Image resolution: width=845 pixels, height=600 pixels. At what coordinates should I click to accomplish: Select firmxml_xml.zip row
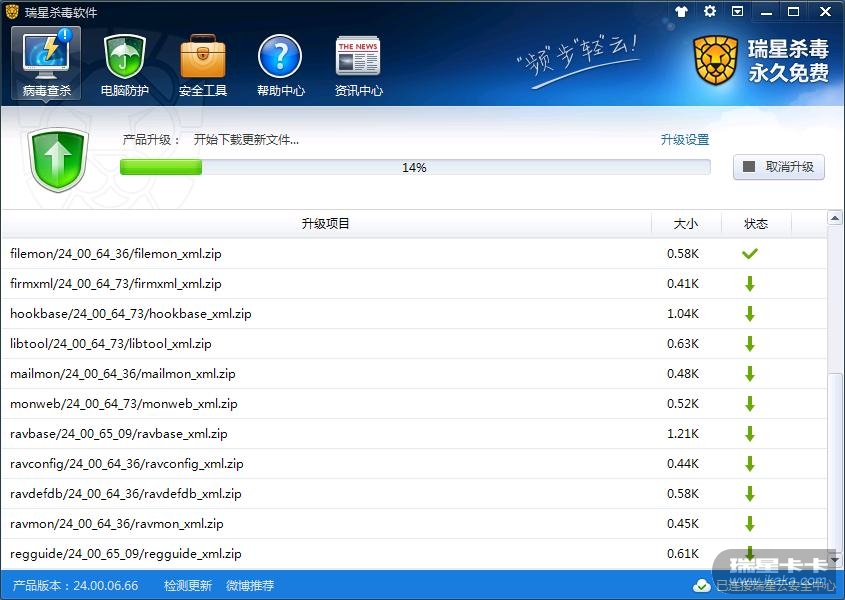(x=414, y=284)
